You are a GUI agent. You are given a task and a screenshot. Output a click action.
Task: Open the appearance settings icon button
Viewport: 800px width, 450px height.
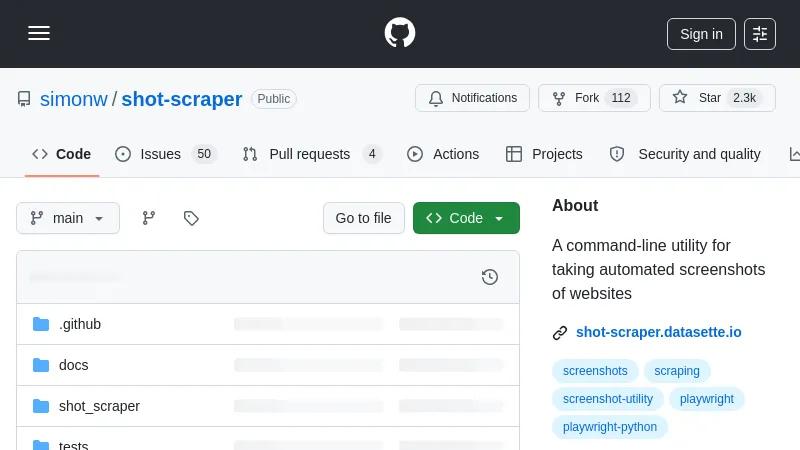pos(760,33)
